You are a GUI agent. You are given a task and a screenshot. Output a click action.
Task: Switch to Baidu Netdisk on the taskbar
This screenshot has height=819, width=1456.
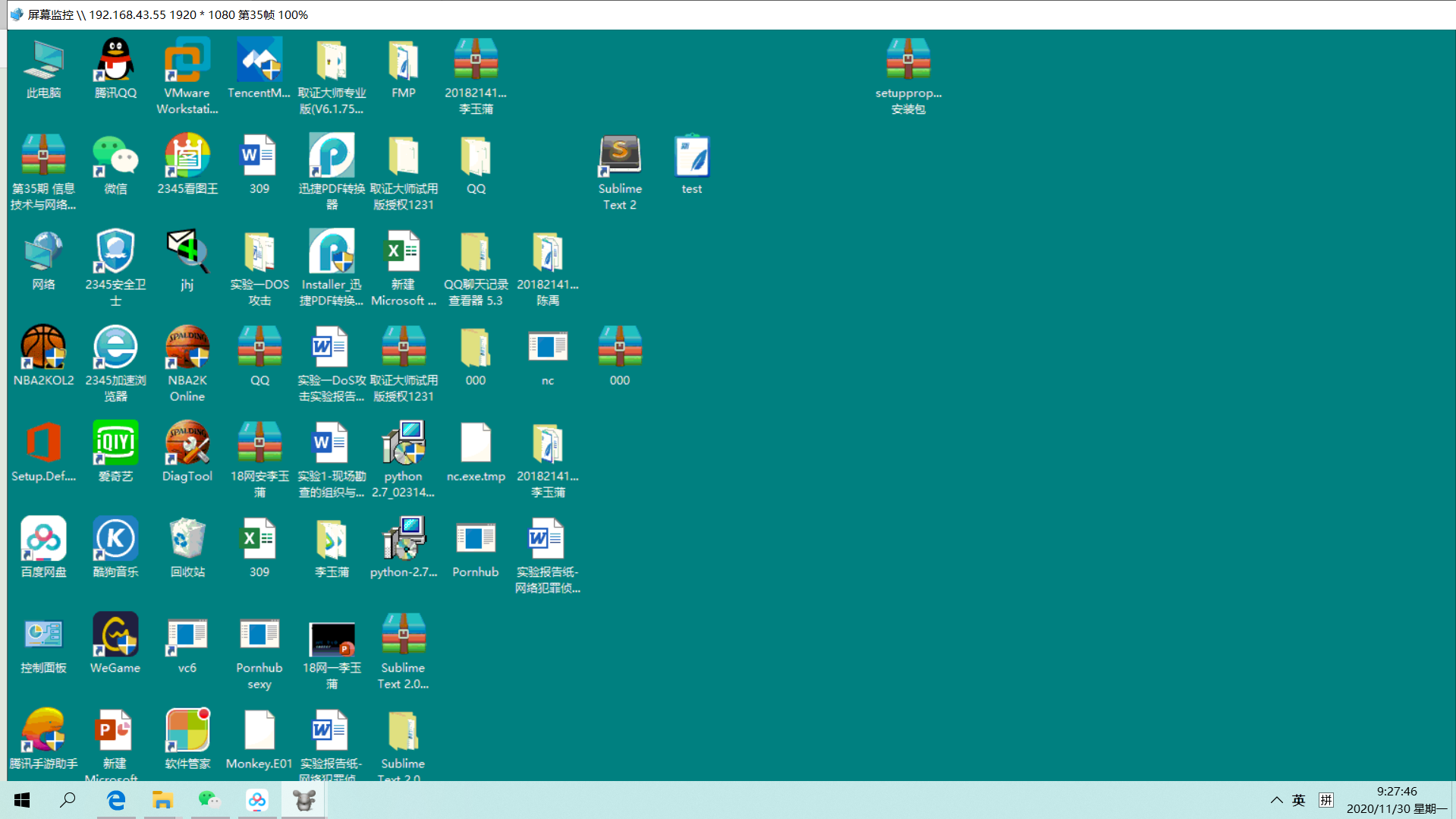[x=256, y=800]
